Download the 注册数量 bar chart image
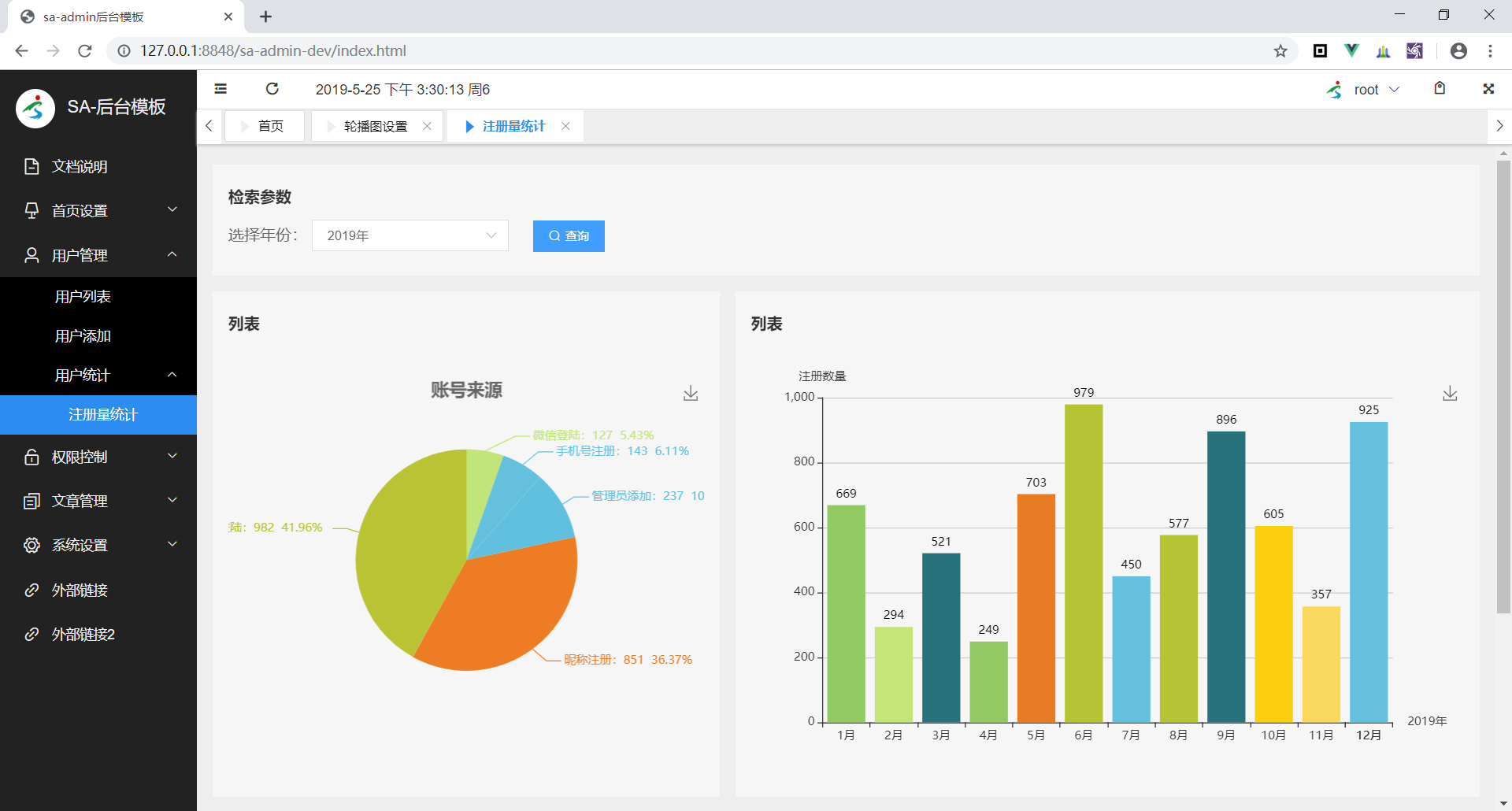The height and width of the screenshot is (811, 1512). click(x=1450, y=393)
